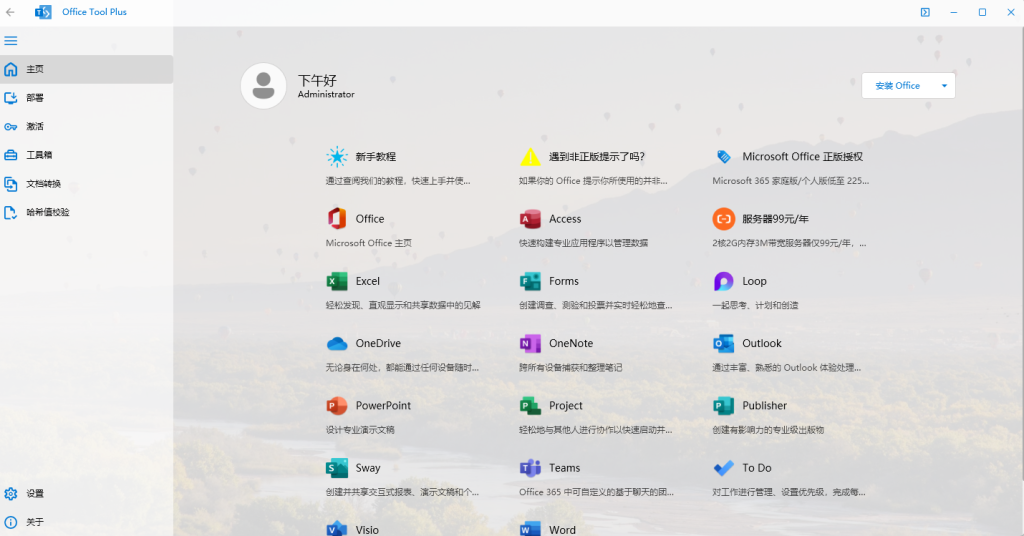Click the Access app icon
The height and width of the screenshot is (536, 1024).
[530, 219]
